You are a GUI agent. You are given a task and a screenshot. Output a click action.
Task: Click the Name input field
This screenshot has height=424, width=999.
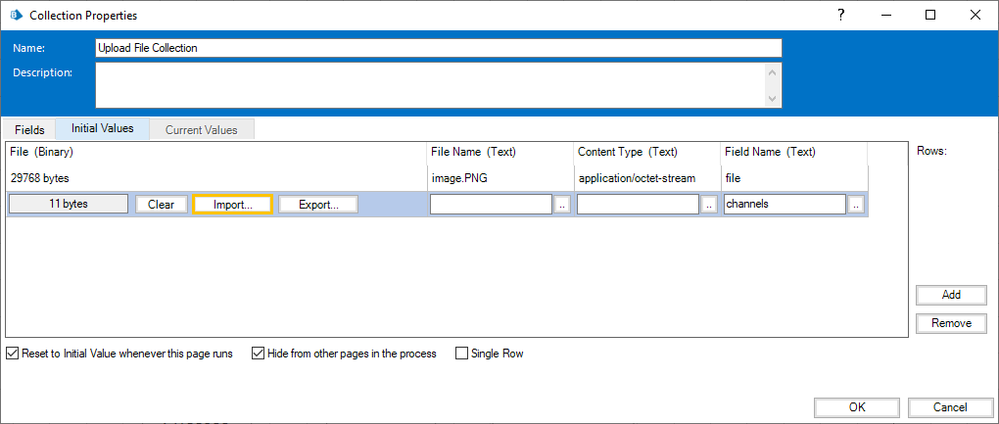(438, 48)
